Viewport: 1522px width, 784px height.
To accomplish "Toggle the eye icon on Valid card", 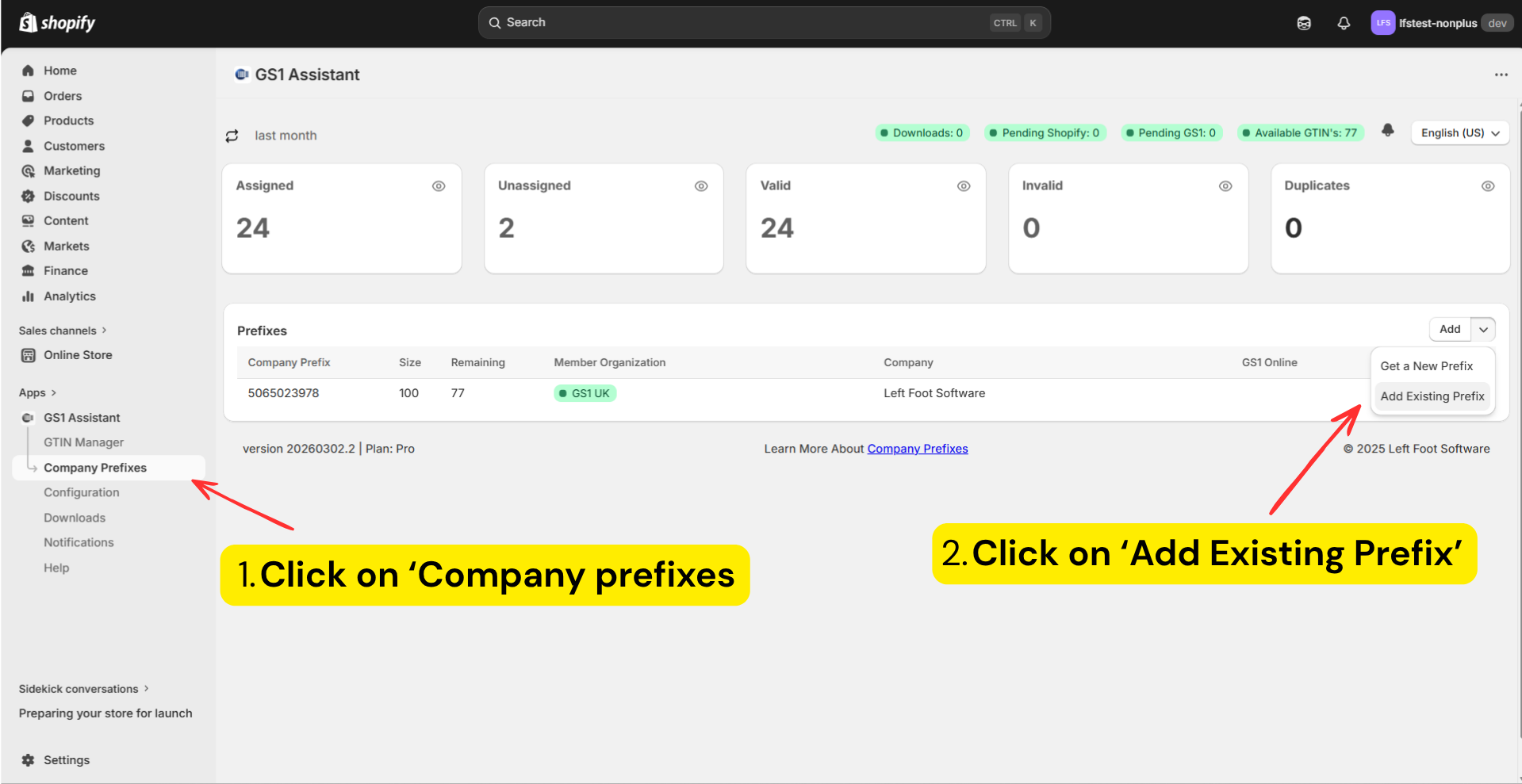I will point(964,186).
